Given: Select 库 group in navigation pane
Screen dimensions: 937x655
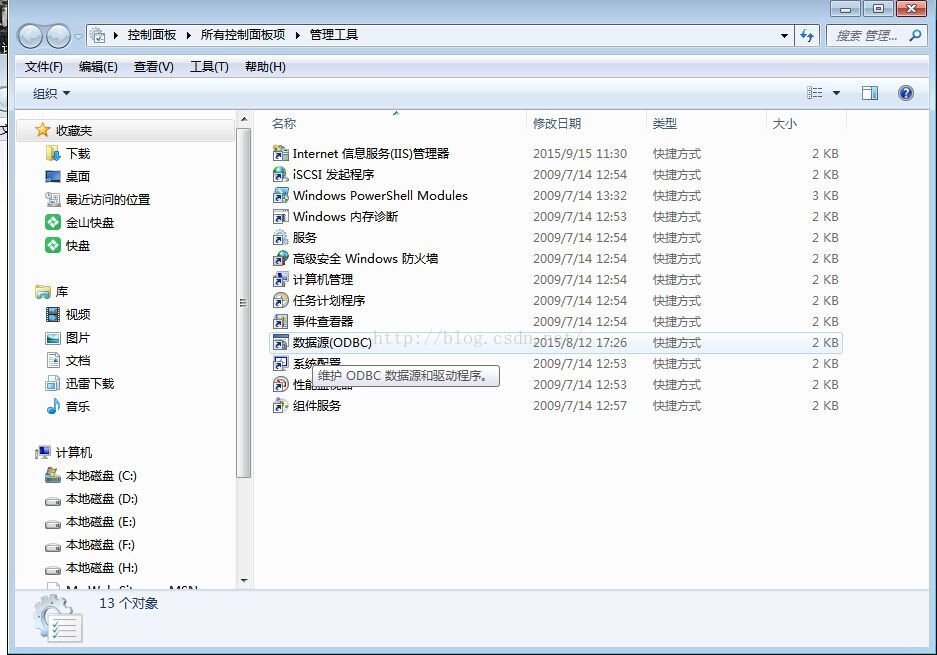Looking at the screenshot, I should point(53,292).
